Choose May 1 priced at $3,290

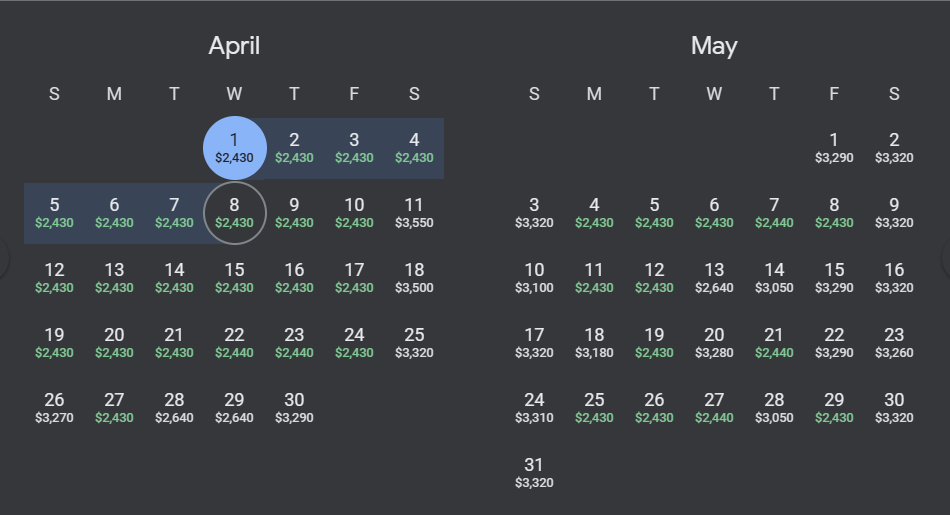[834, 148]
